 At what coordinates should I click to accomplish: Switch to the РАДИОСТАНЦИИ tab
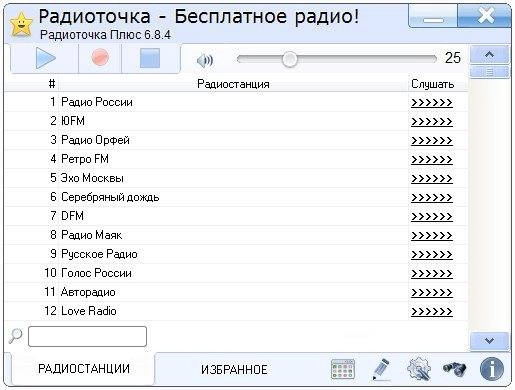pos(84,369)
